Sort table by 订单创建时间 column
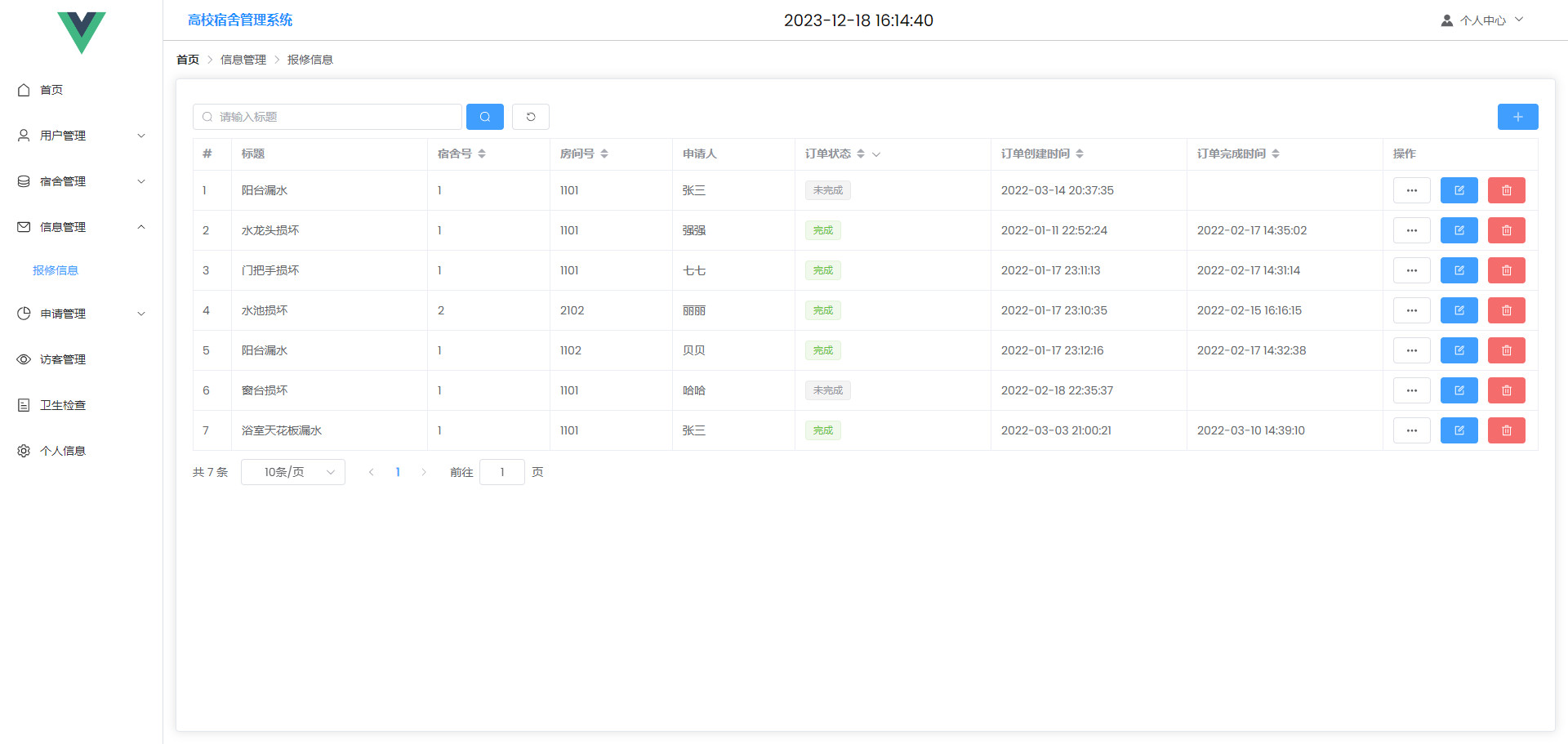Viewport: 1568px width, 744px height. [1080, 154]
